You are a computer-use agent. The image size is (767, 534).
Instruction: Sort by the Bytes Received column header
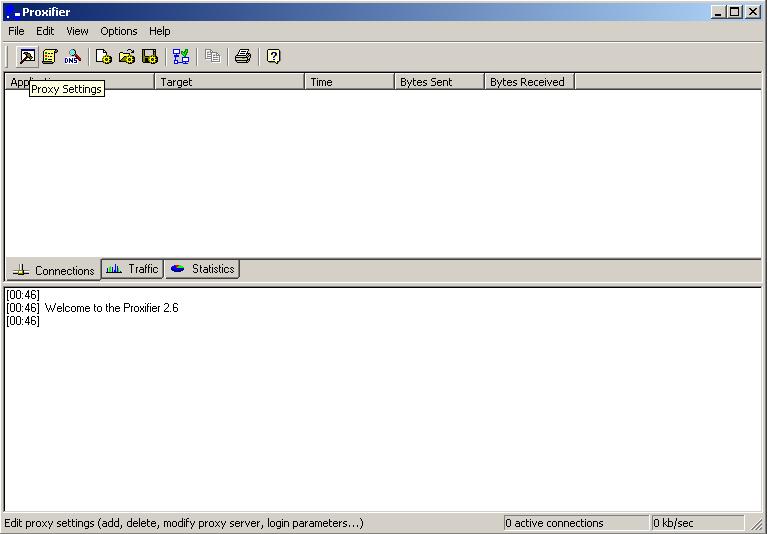point(529,82)
